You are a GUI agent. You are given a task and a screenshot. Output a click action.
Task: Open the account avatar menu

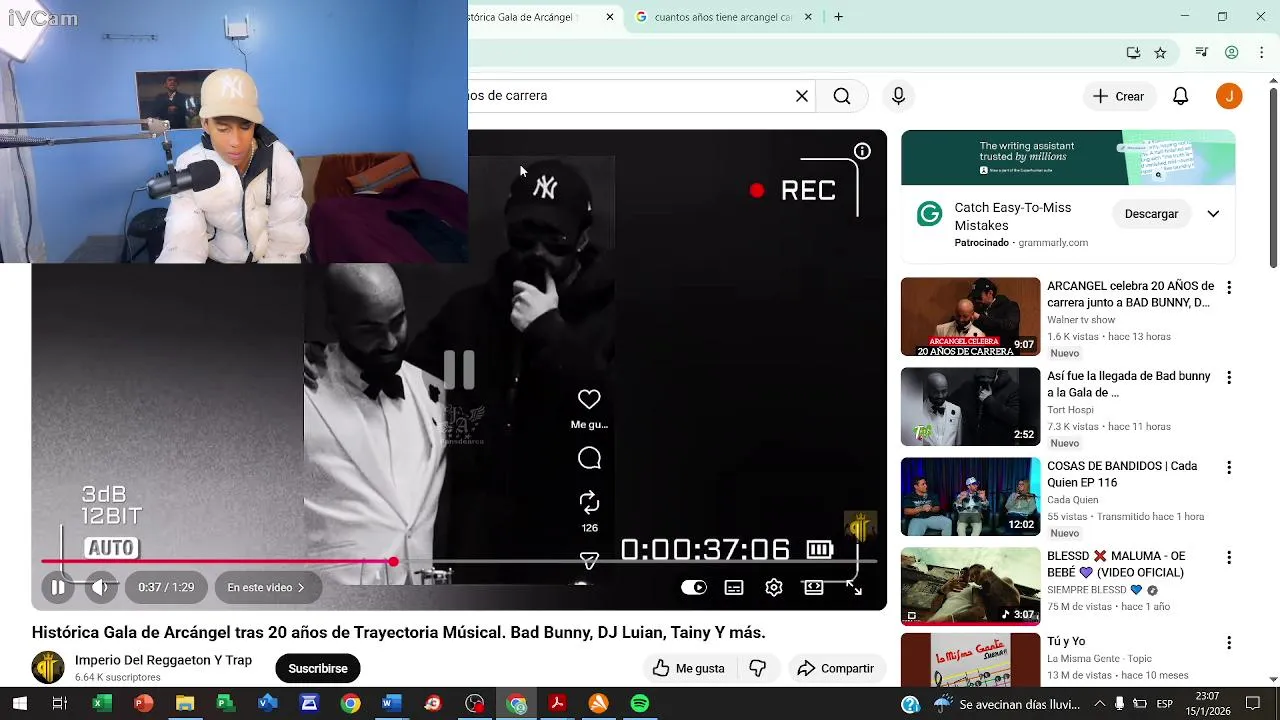(x=1229, y=96)
